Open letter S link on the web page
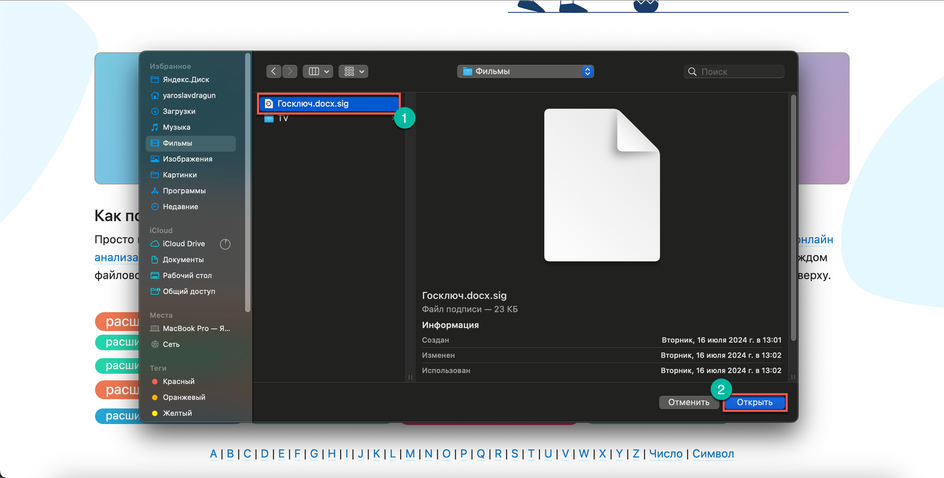 pyautogui.click(x=515, y=454)
